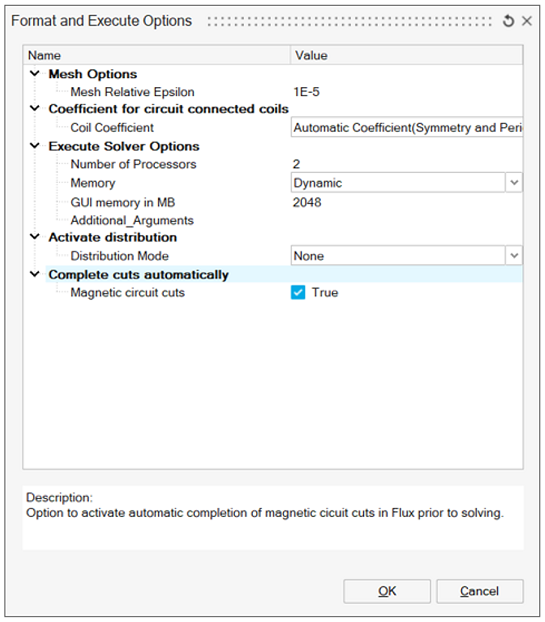Click the Cancel button

480,591
